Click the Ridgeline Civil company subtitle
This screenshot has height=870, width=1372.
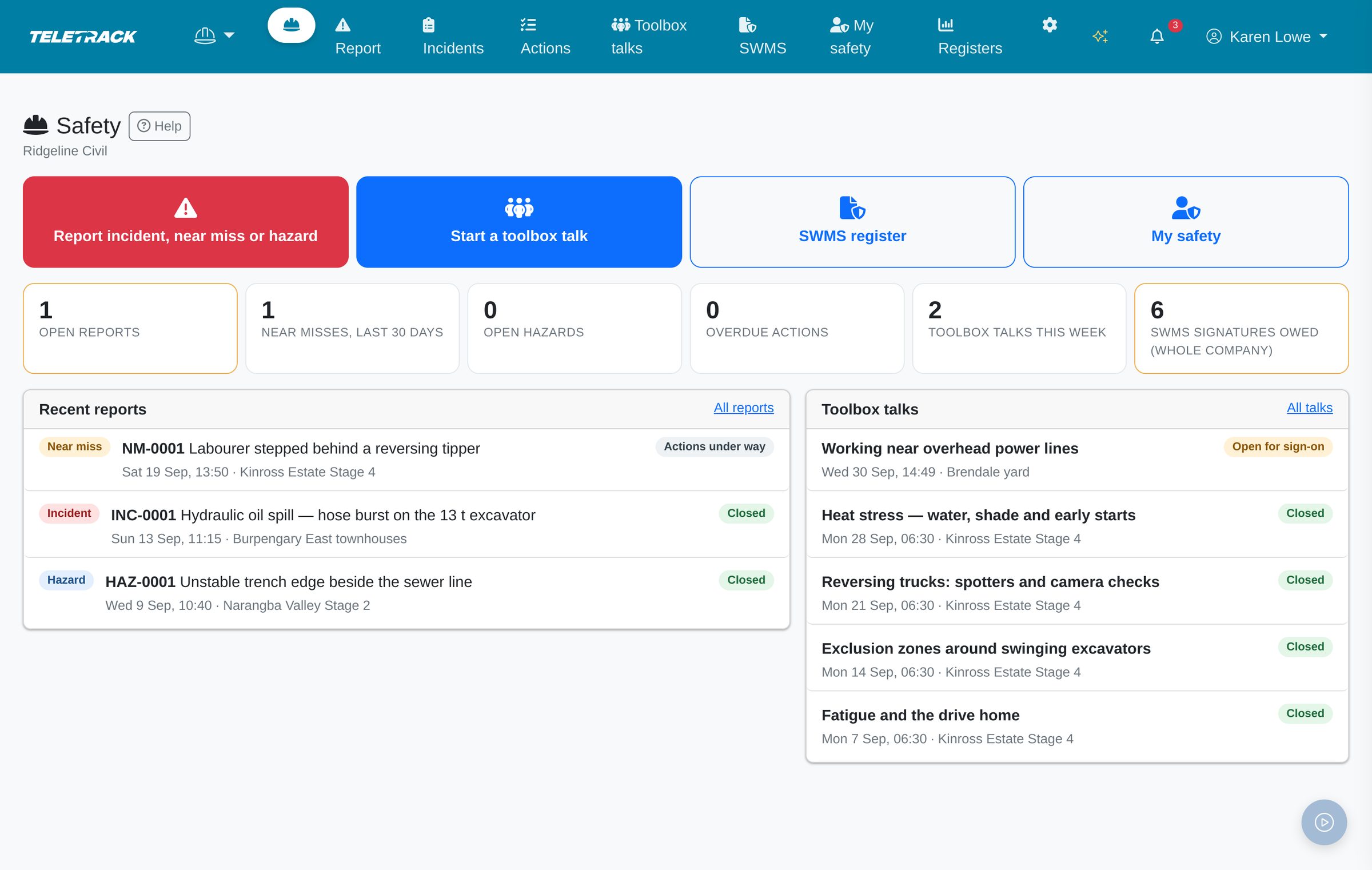point(65,150)
